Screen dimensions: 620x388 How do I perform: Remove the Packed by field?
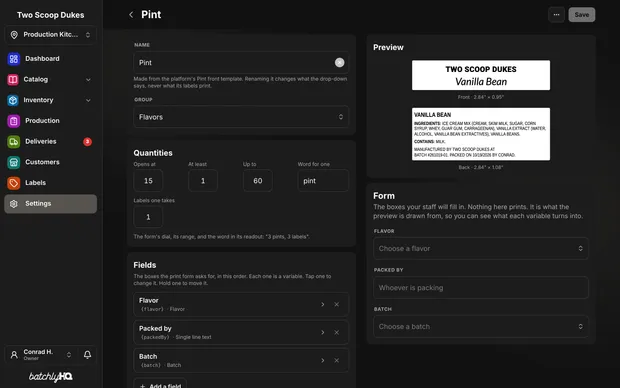(x=336, y=332)
